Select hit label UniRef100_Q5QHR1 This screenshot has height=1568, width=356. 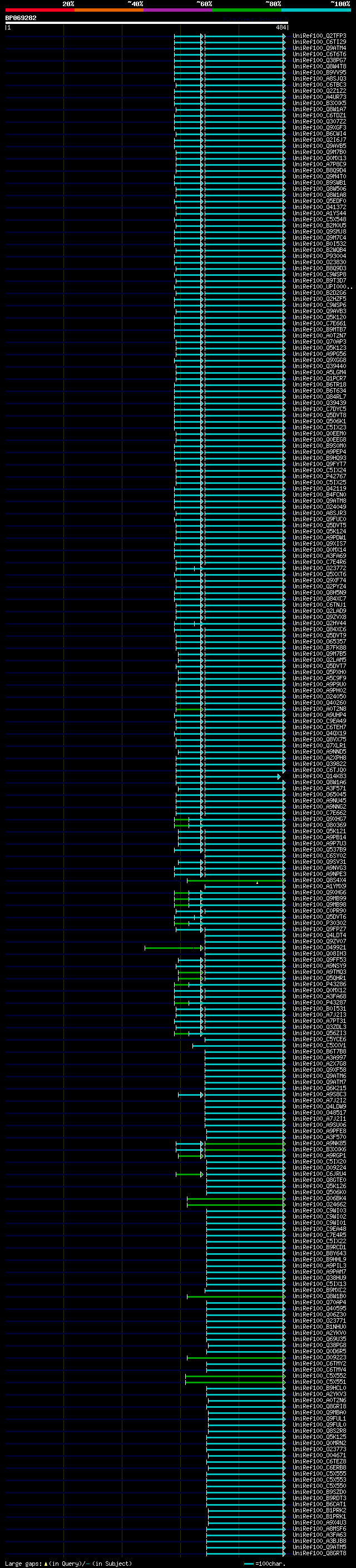[x=319, y=977]
